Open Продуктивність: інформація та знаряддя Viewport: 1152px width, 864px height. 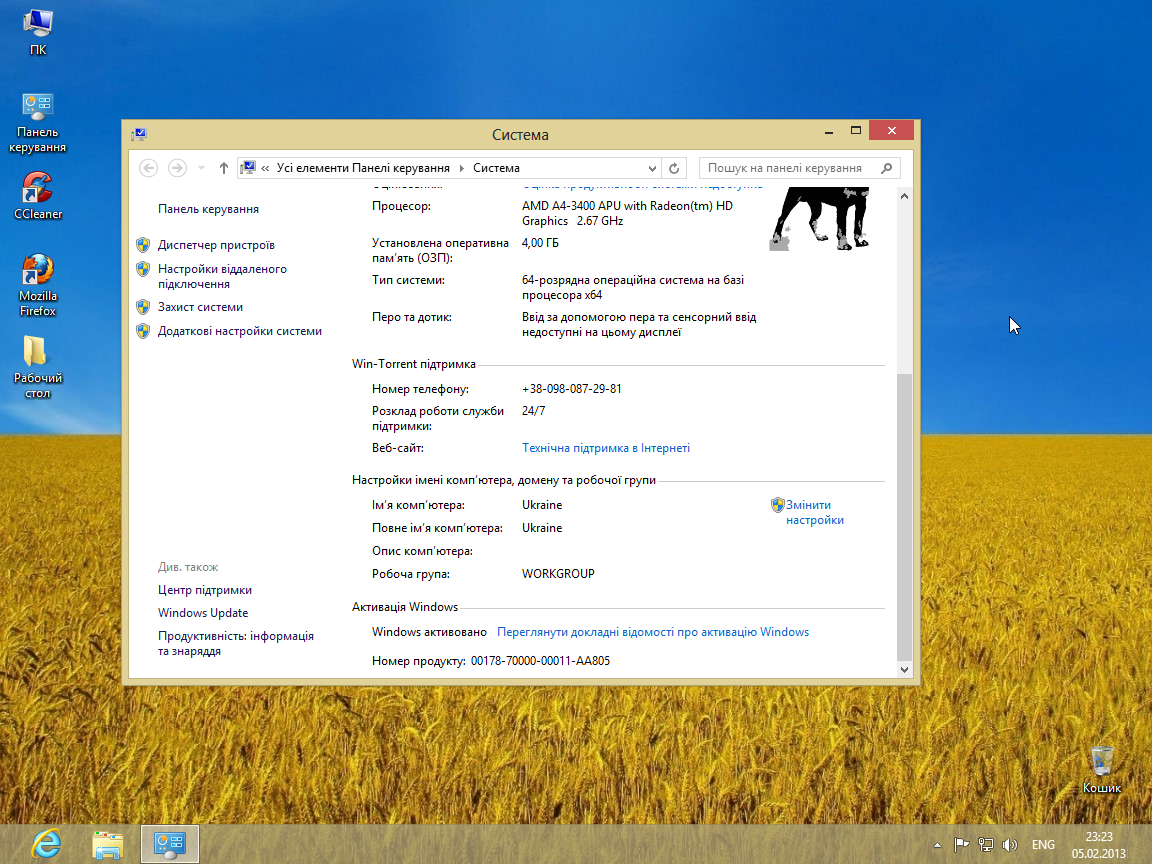click(235, 644)
